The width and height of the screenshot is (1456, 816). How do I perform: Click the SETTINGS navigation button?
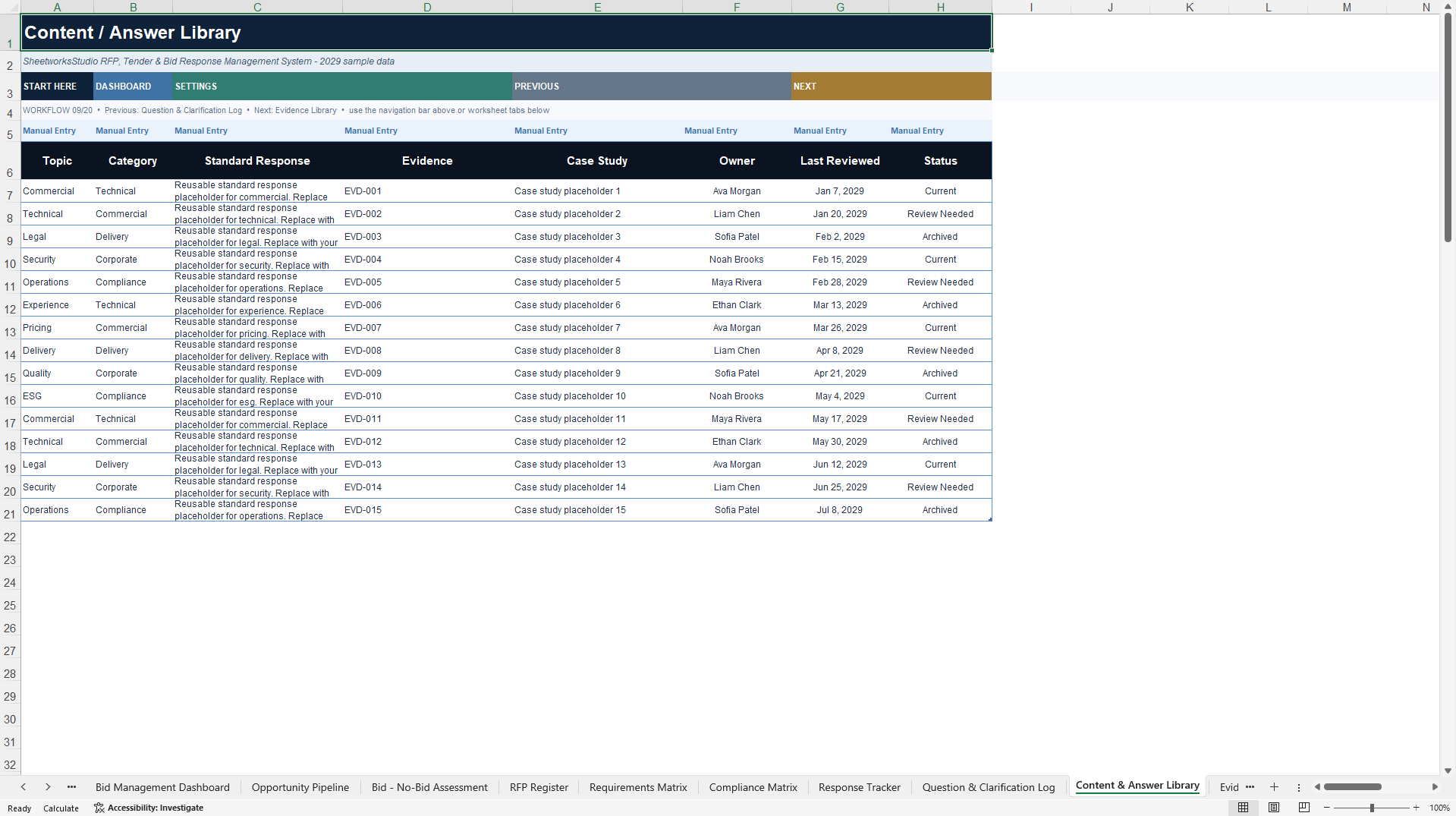(x=342, y=87)
